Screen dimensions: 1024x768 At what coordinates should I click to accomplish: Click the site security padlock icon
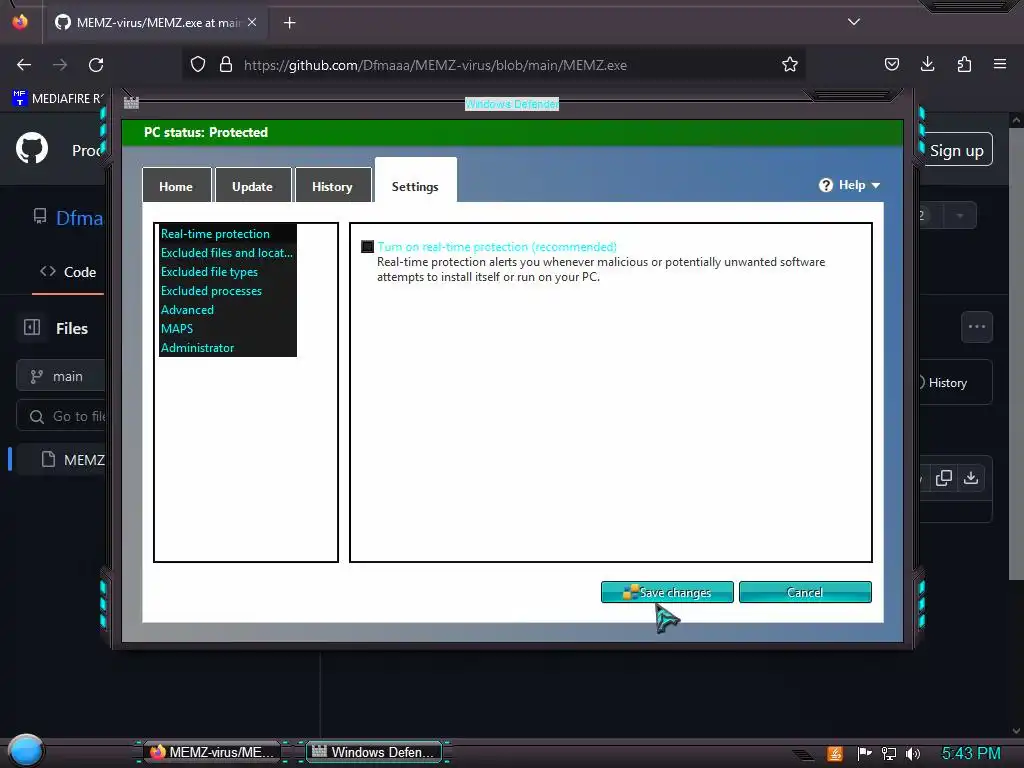[226, 65]
